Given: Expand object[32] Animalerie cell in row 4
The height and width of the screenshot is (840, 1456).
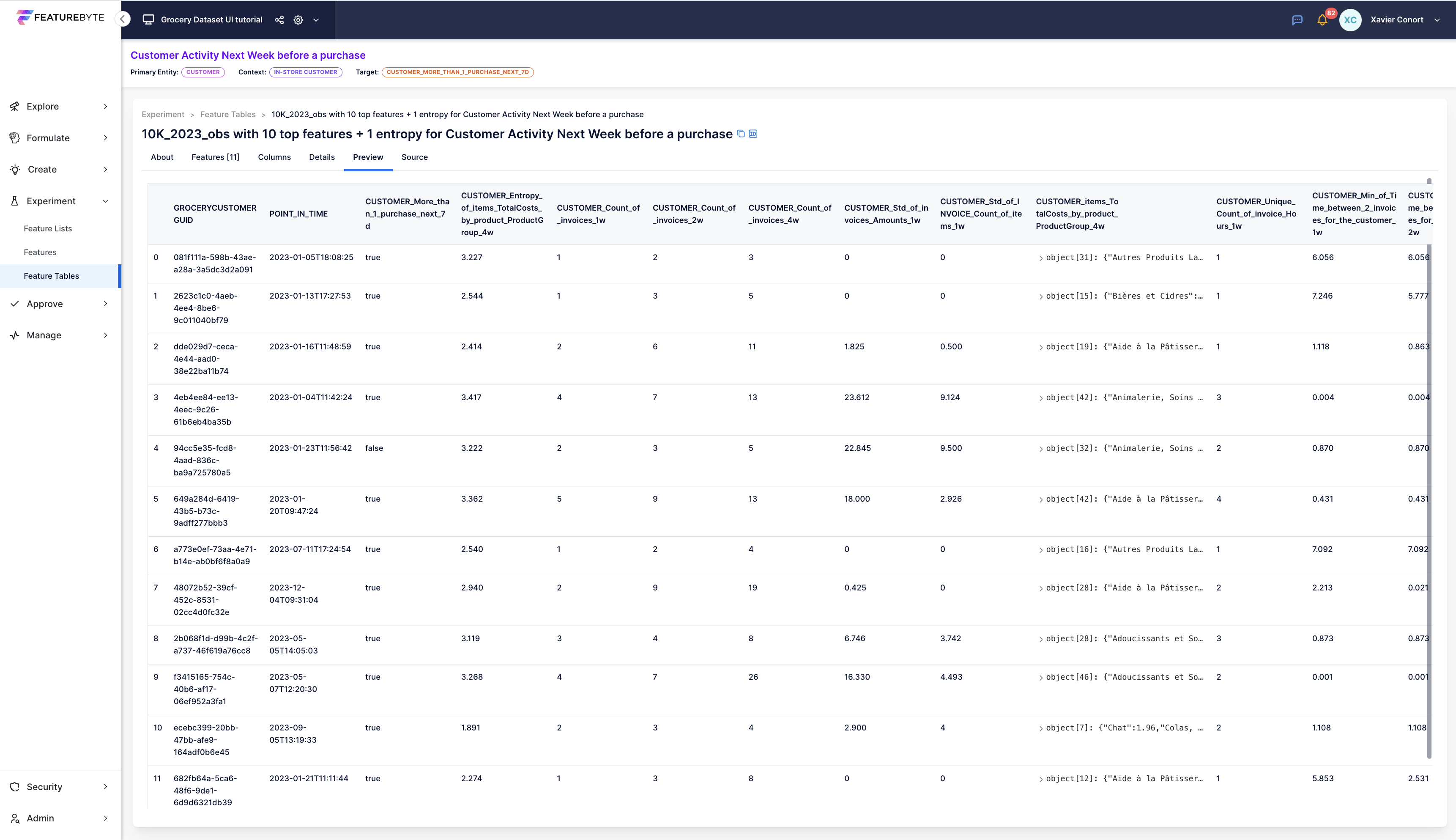Looking at the screenshot, I should 1041,449.
